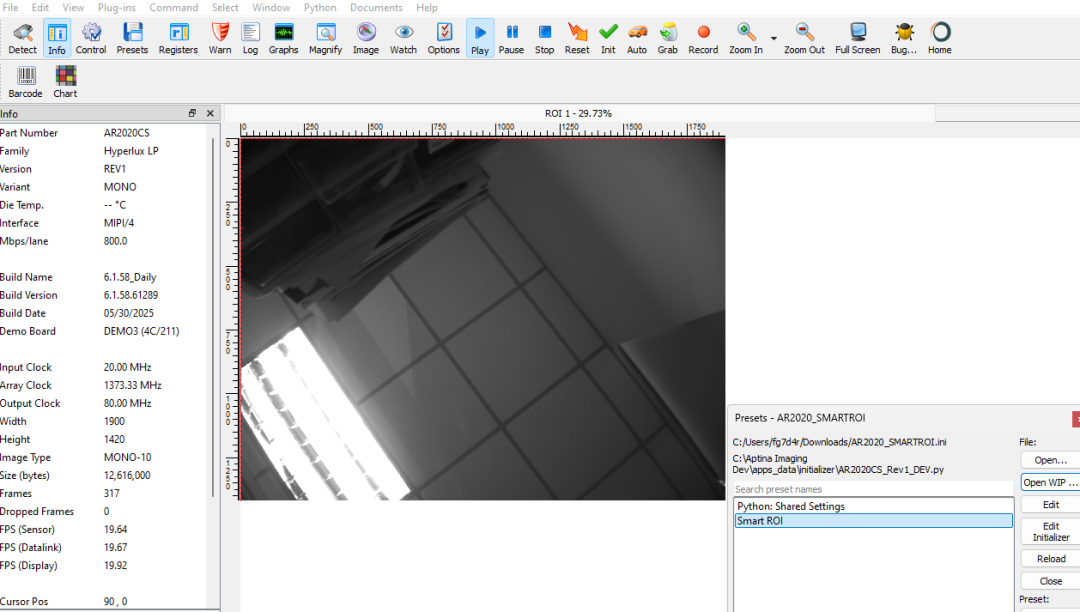Click the Auto toolbar icon
1080x612 pixels.
pyautogui.click(x=637, y=38)
